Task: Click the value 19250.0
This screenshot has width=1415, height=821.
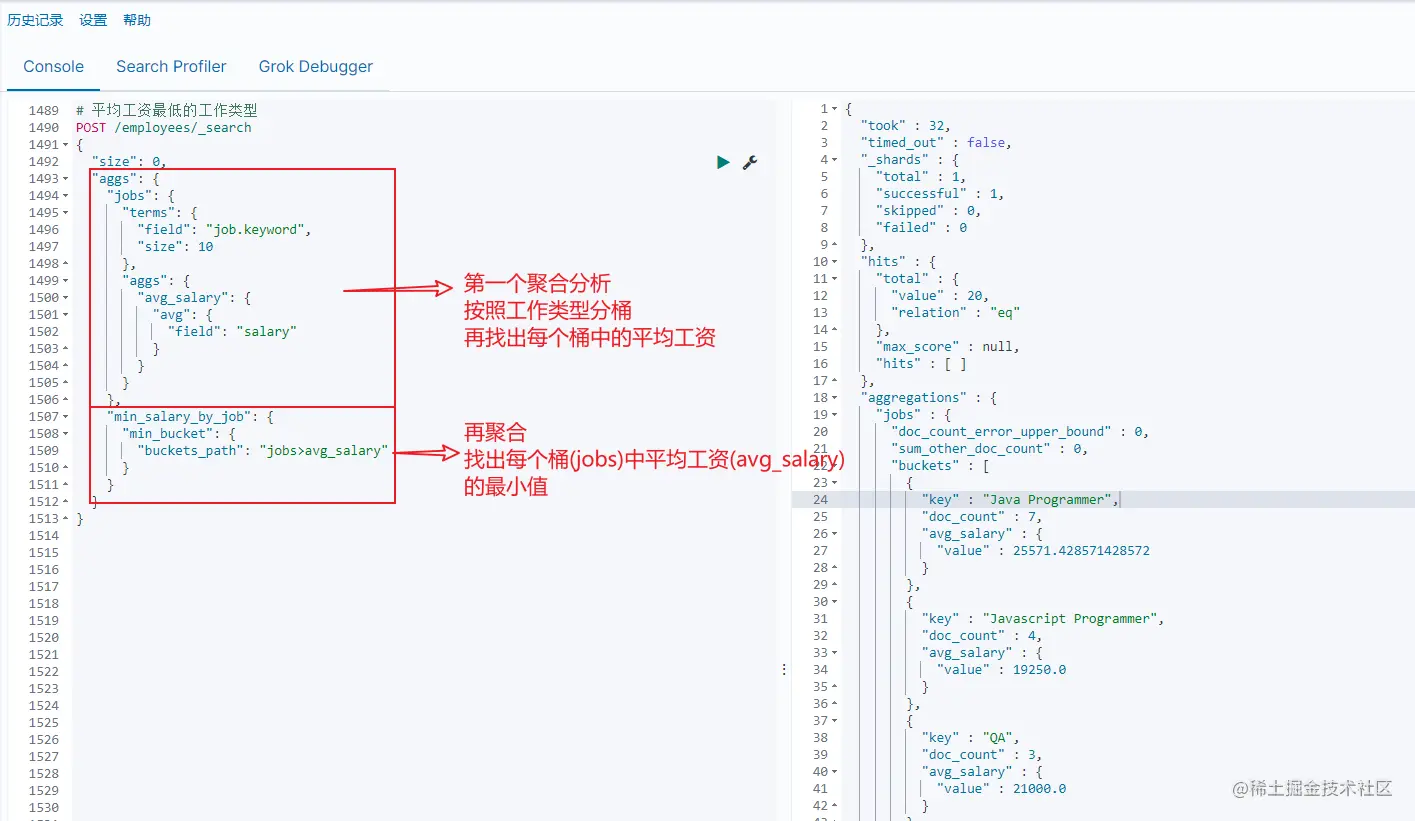Action: (x=1040, y=670)
